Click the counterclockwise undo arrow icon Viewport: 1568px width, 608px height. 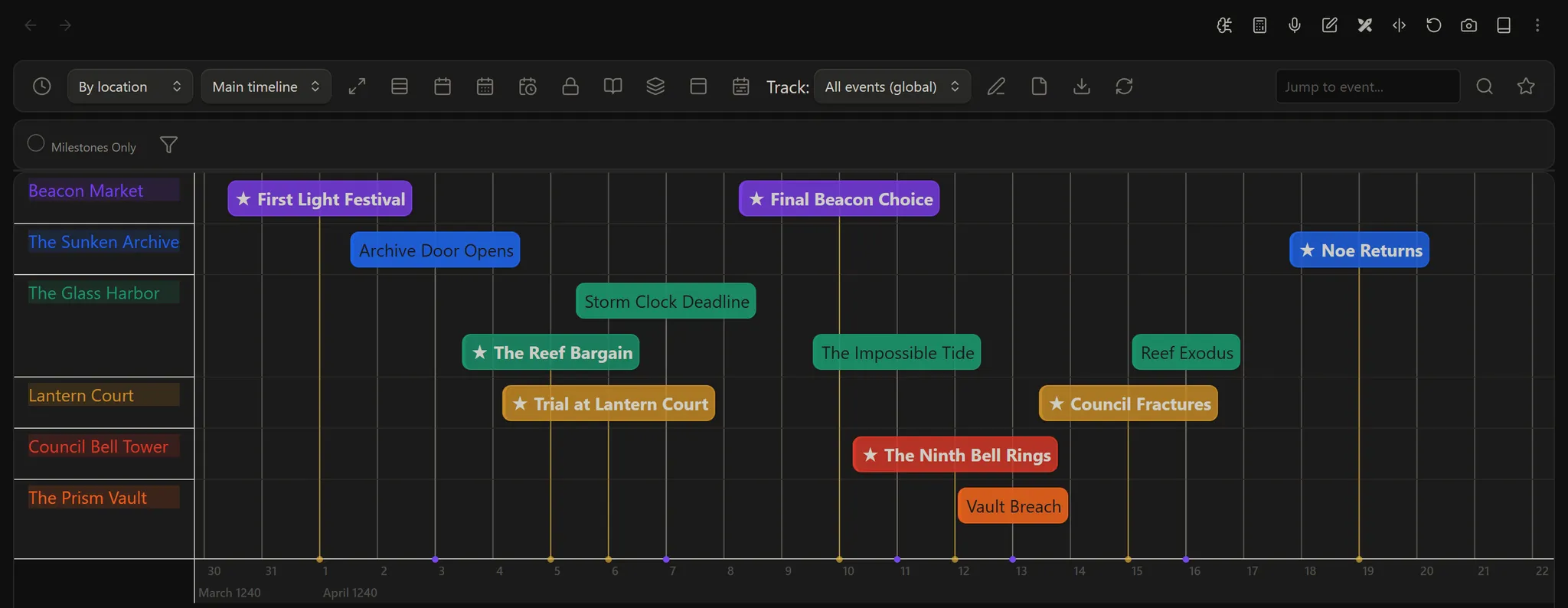[1434, 25]
